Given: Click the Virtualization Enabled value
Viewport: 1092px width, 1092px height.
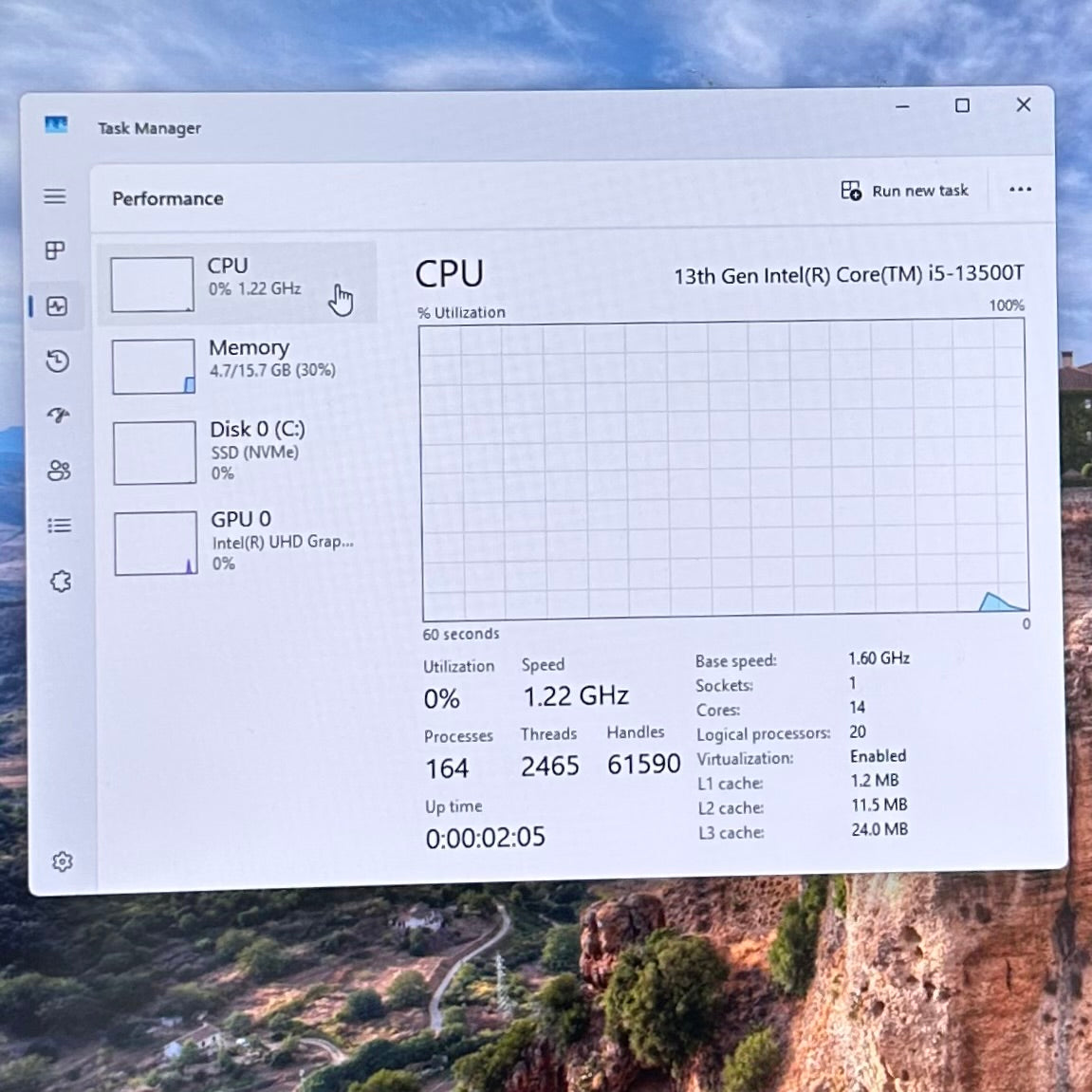Looking at the screenshot, I should point(879,756).
